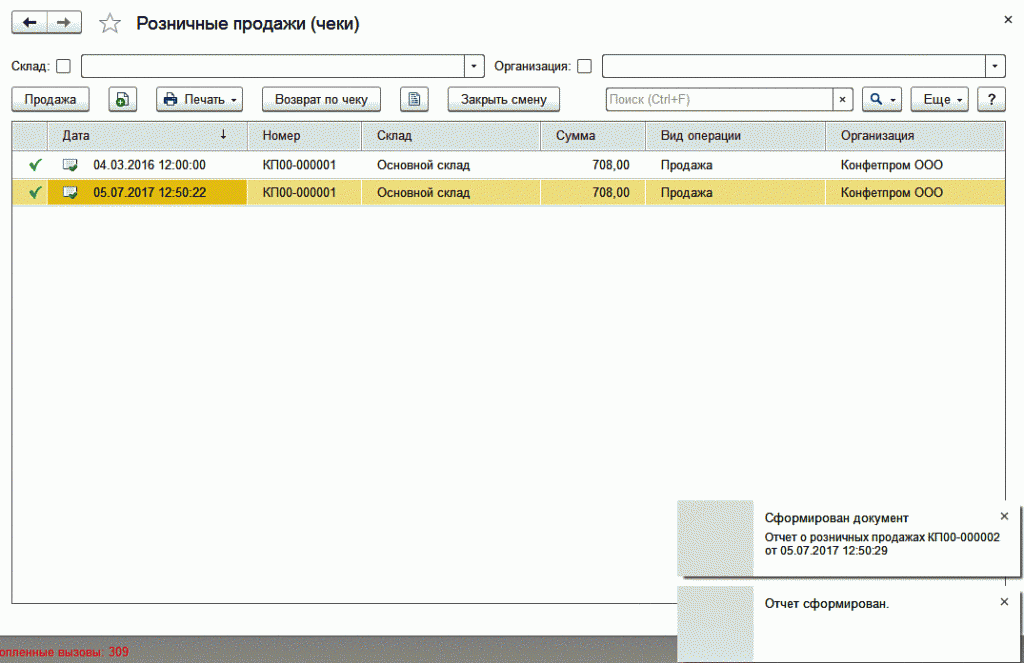Open the magnifier search options dropdown
This screenshot has height=663, width=1024.
pyautogui.click(x=882, y=99)
